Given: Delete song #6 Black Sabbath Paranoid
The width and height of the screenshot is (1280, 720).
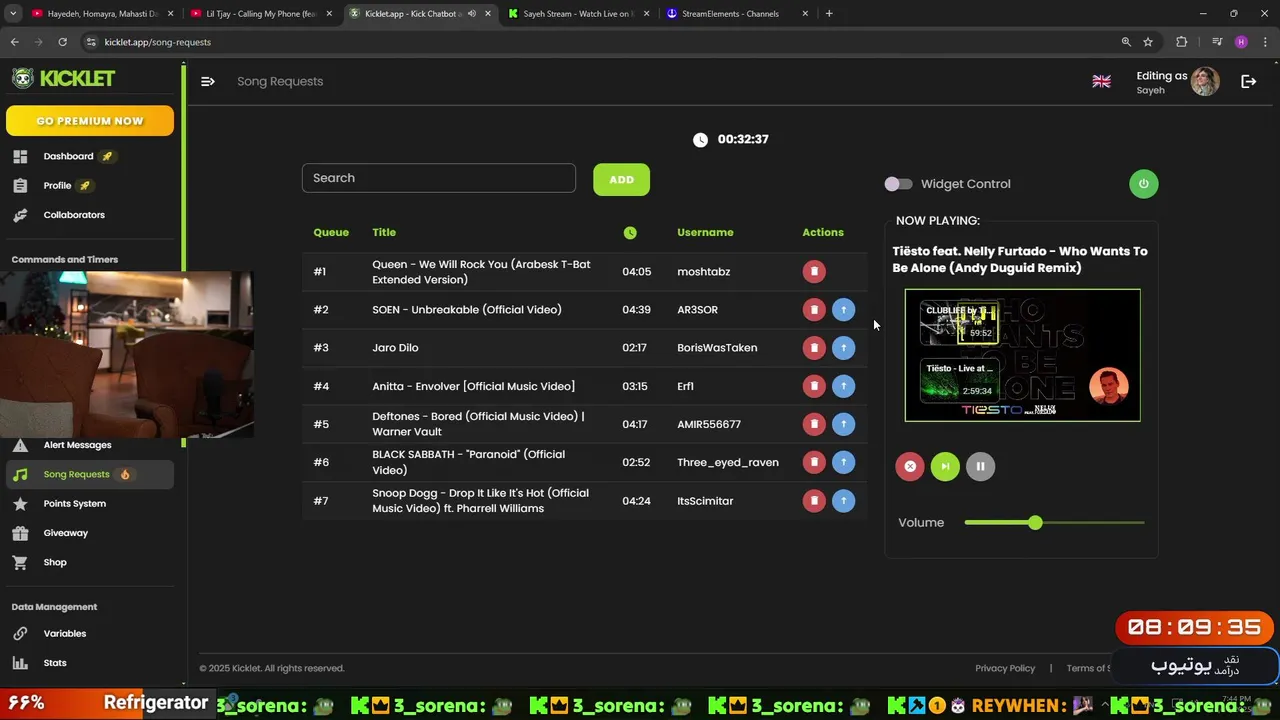Looking at the screenshot, I should pyautogui.click(x=814, y=462).
